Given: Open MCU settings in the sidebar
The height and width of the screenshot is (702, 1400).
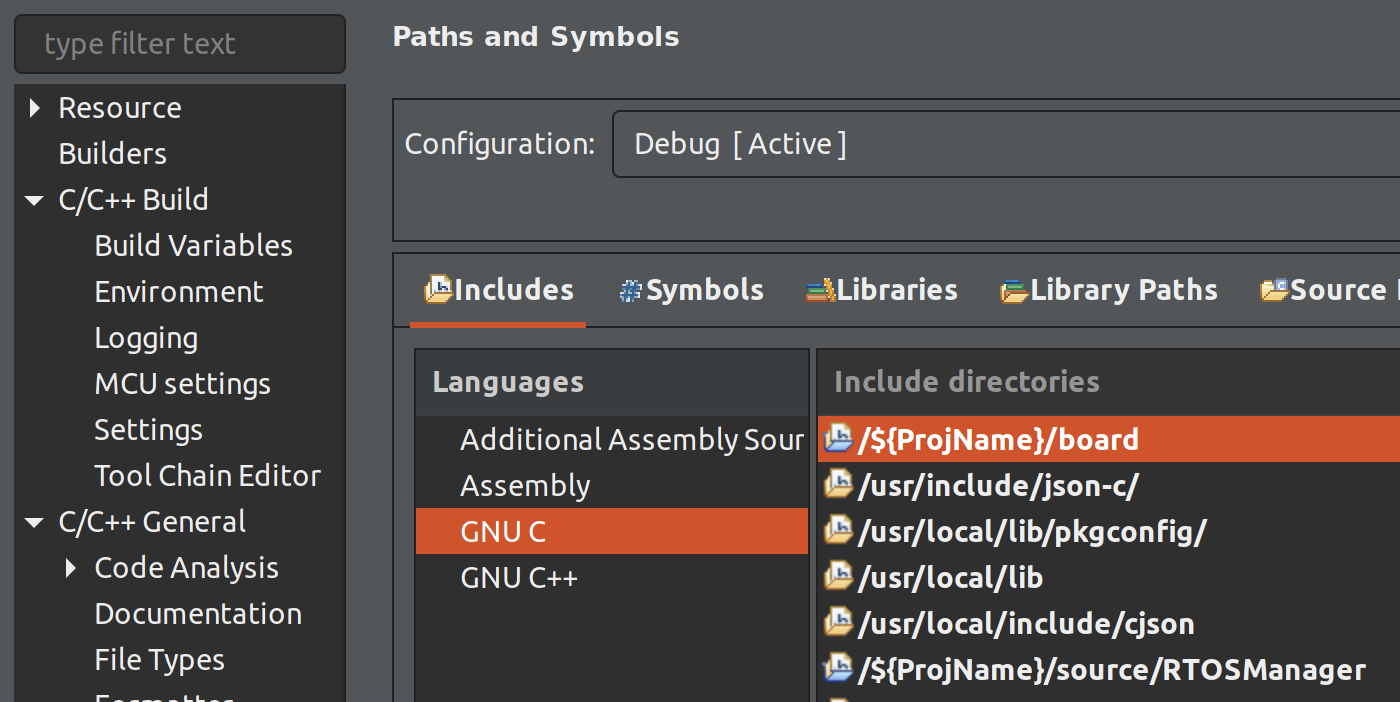Looking at the screenshot, I should (182, 384).
